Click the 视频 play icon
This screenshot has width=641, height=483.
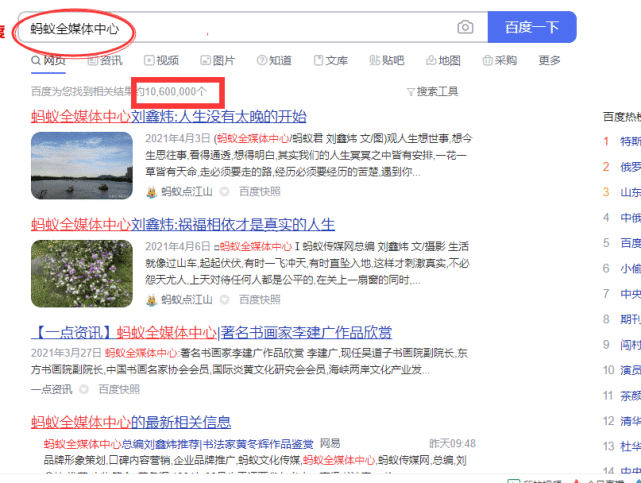pos(149,60)
